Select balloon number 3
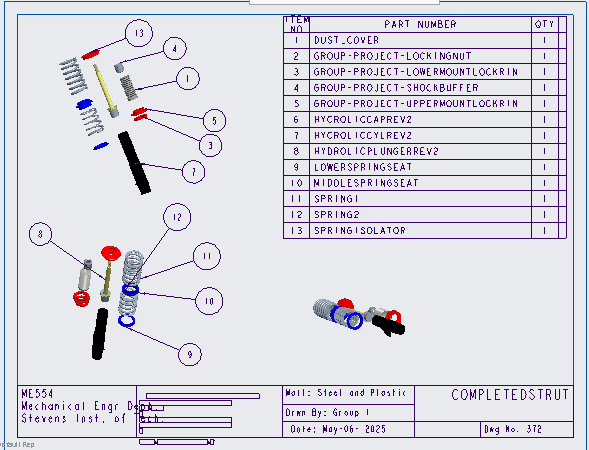Image resolution: width=589 pixels, height=450 pixels. pyautogui.click(x=210, y=145)
